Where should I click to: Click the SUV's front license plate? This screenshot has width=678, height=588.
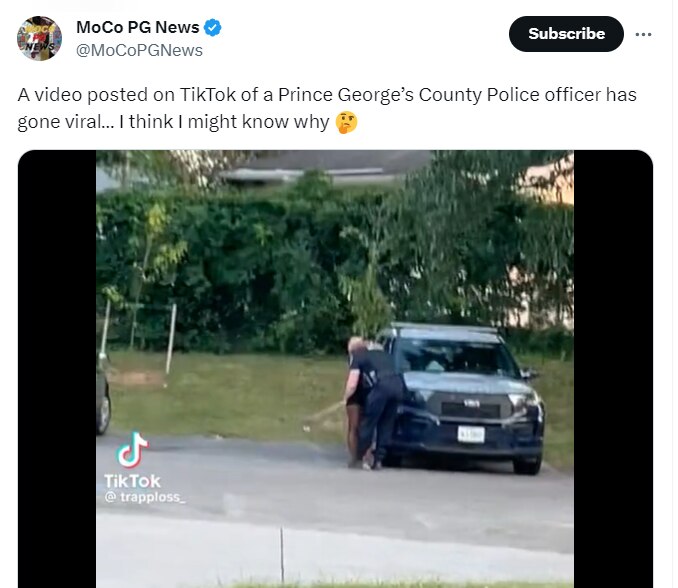point(471,435)
